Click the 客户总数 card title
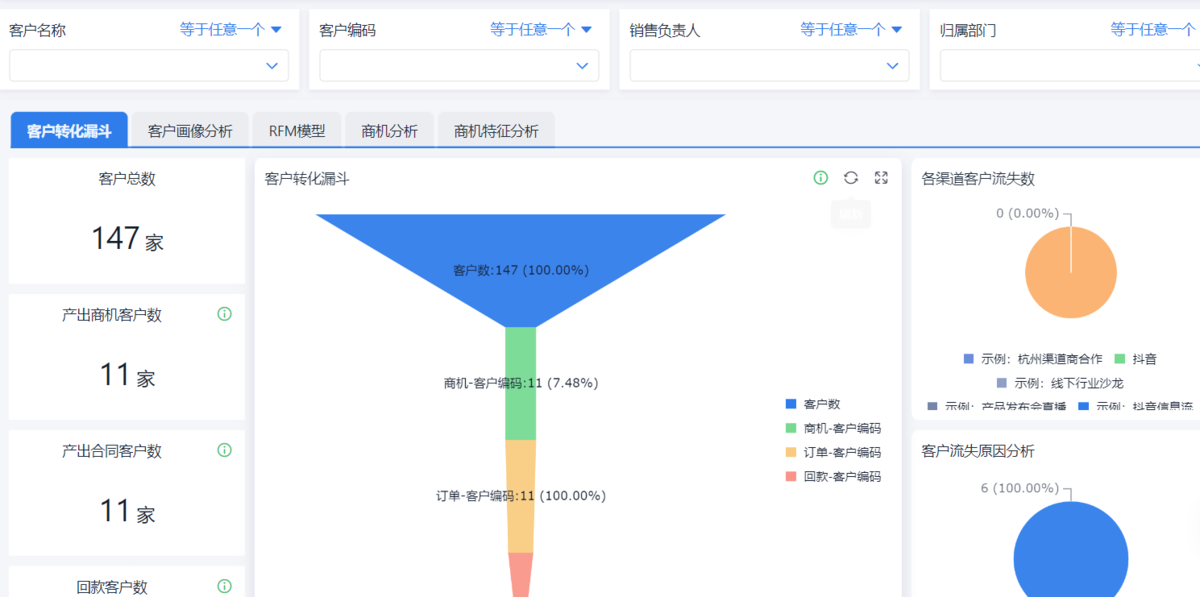This screenshot has height=597, width=1200. [x=127, y=179]
